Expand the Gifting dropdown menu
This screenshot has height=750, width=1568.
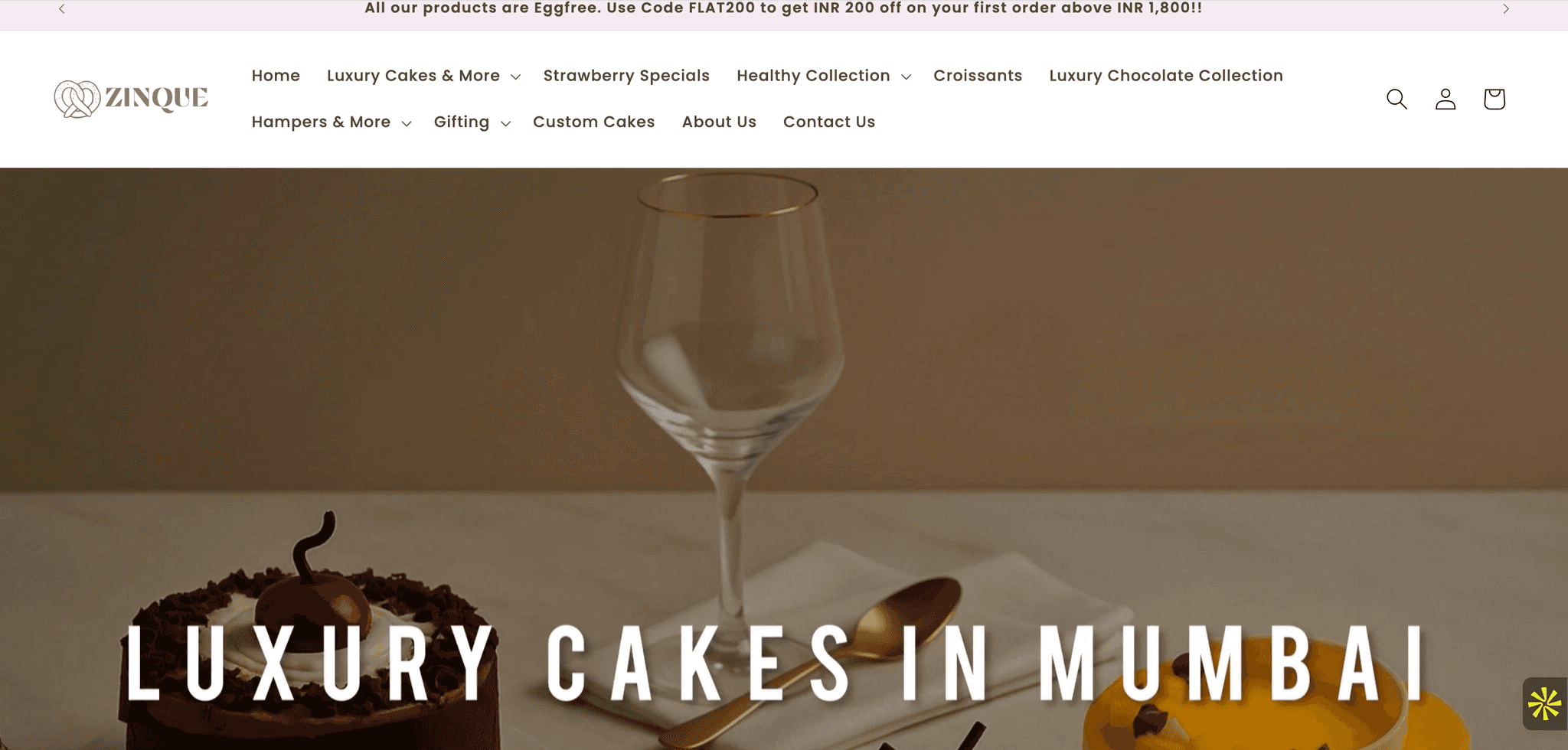point(472,122)
